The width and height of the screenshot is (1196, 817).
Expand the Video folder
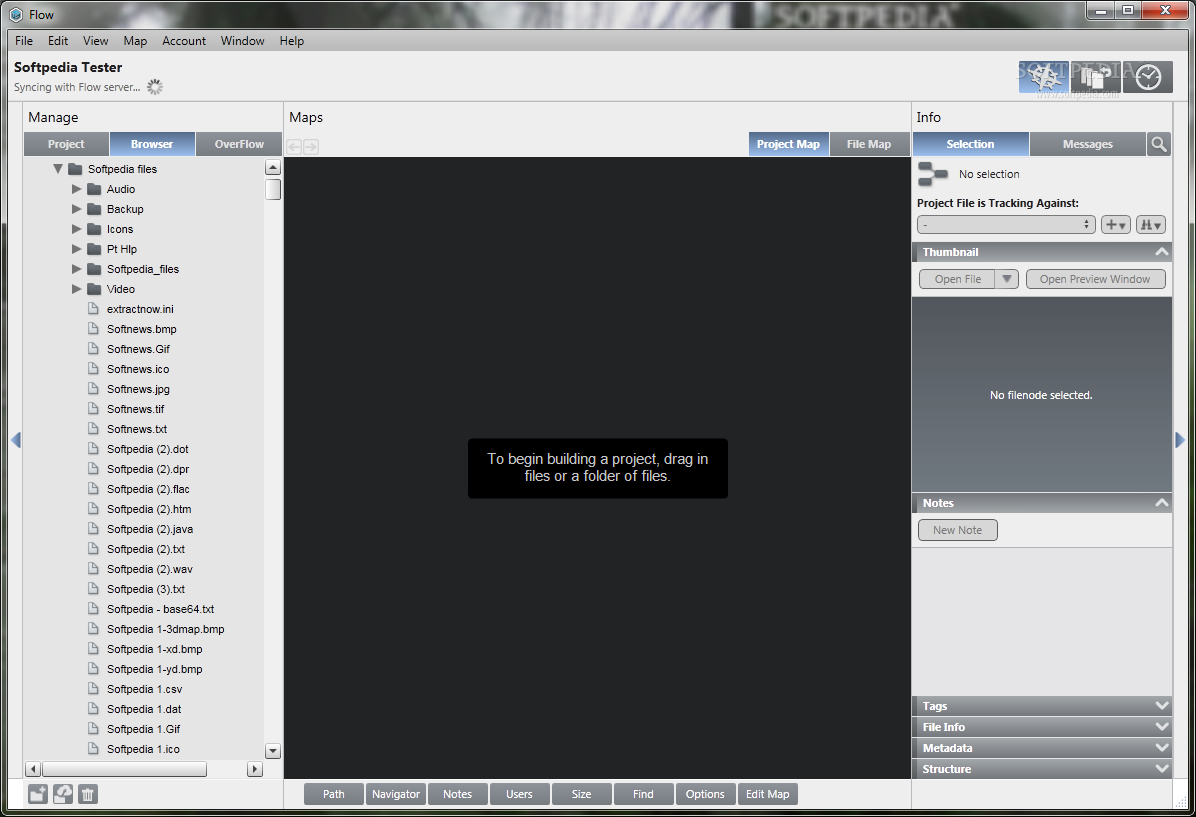click(76, 288)
